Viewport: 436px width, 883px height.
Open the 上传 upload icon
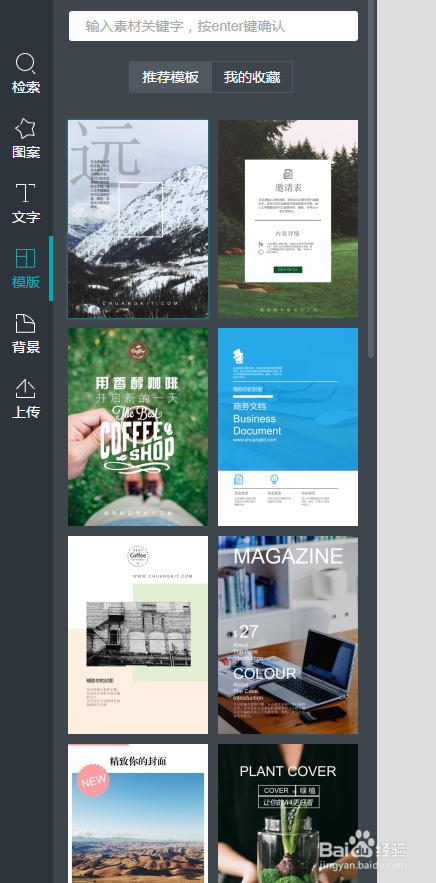tap(25, 388)
